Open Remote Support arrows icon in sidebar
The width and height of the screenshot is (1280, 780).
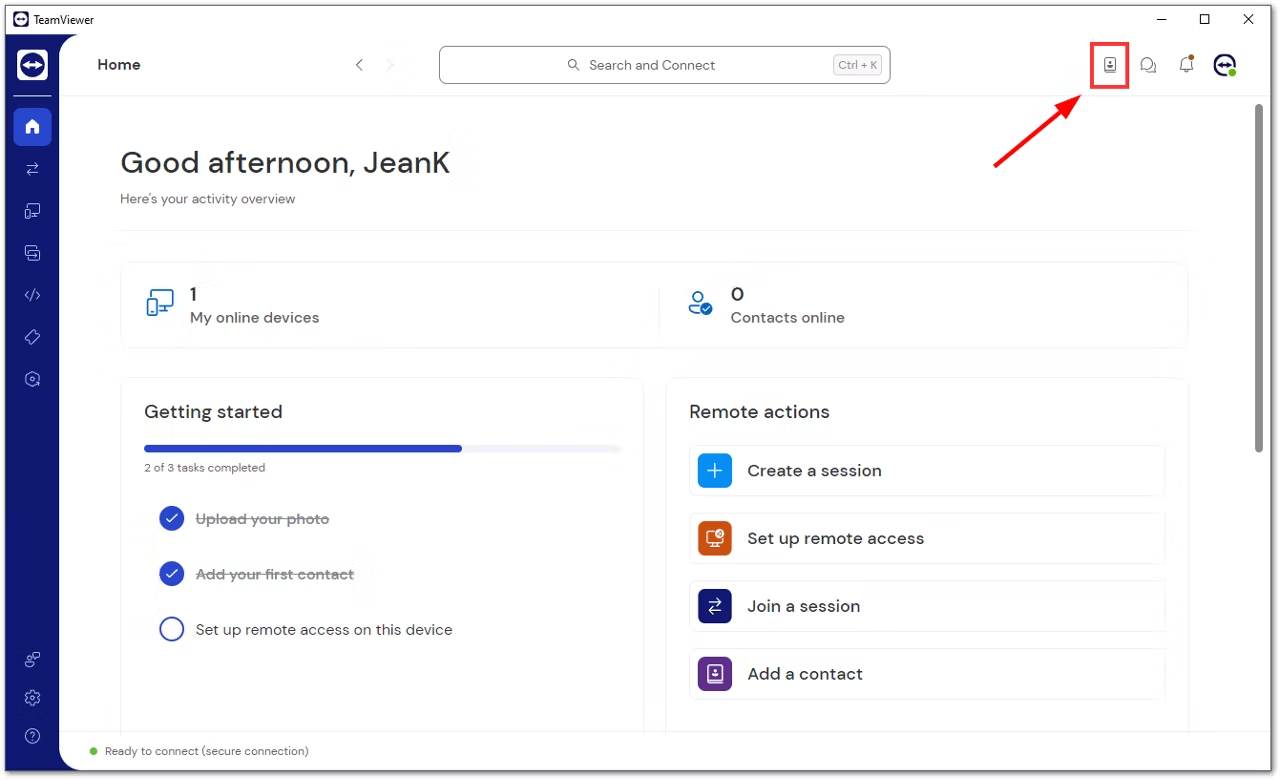coord(32,169)
